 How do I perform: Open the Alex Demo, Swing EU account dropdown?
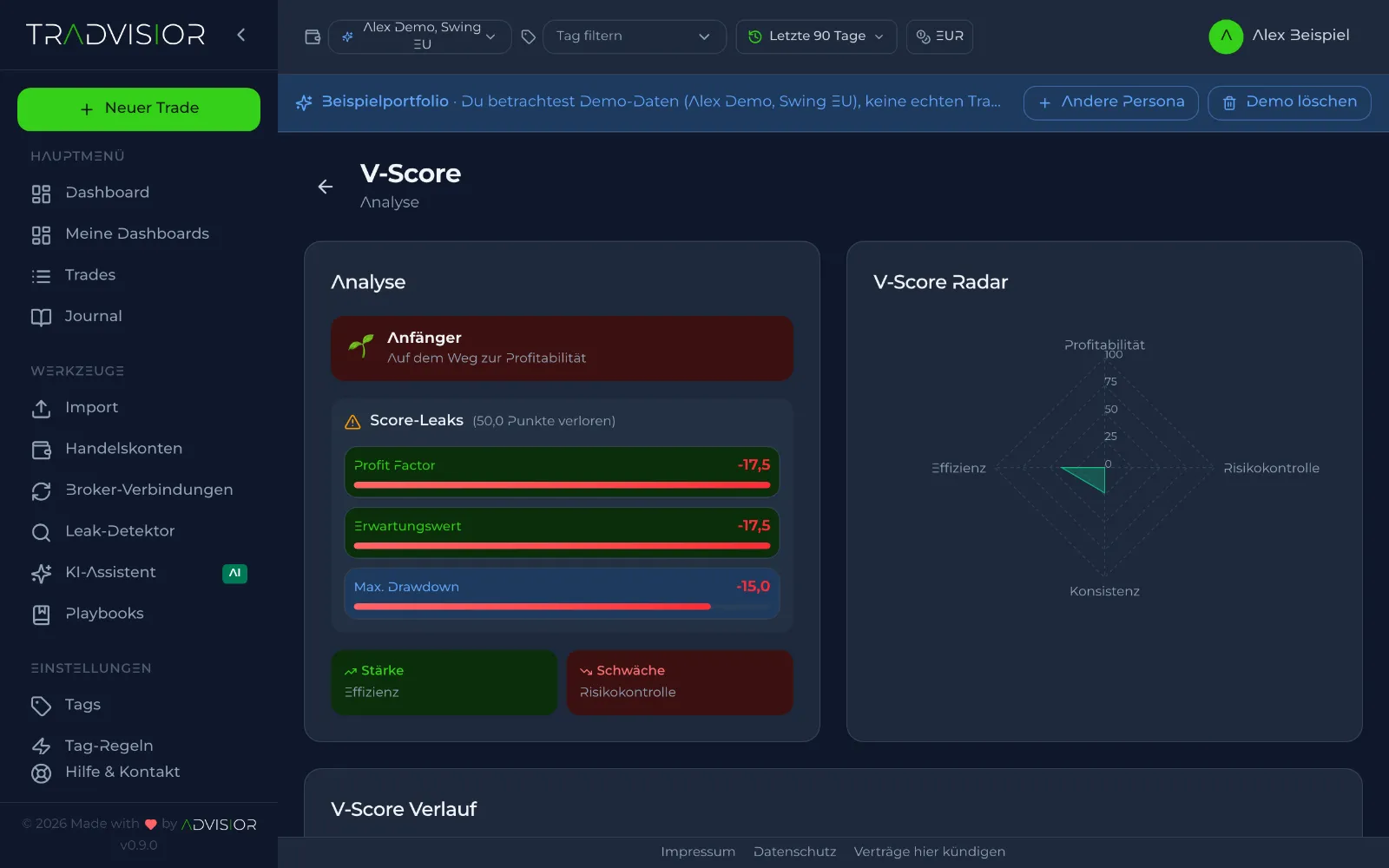[419, 36]
